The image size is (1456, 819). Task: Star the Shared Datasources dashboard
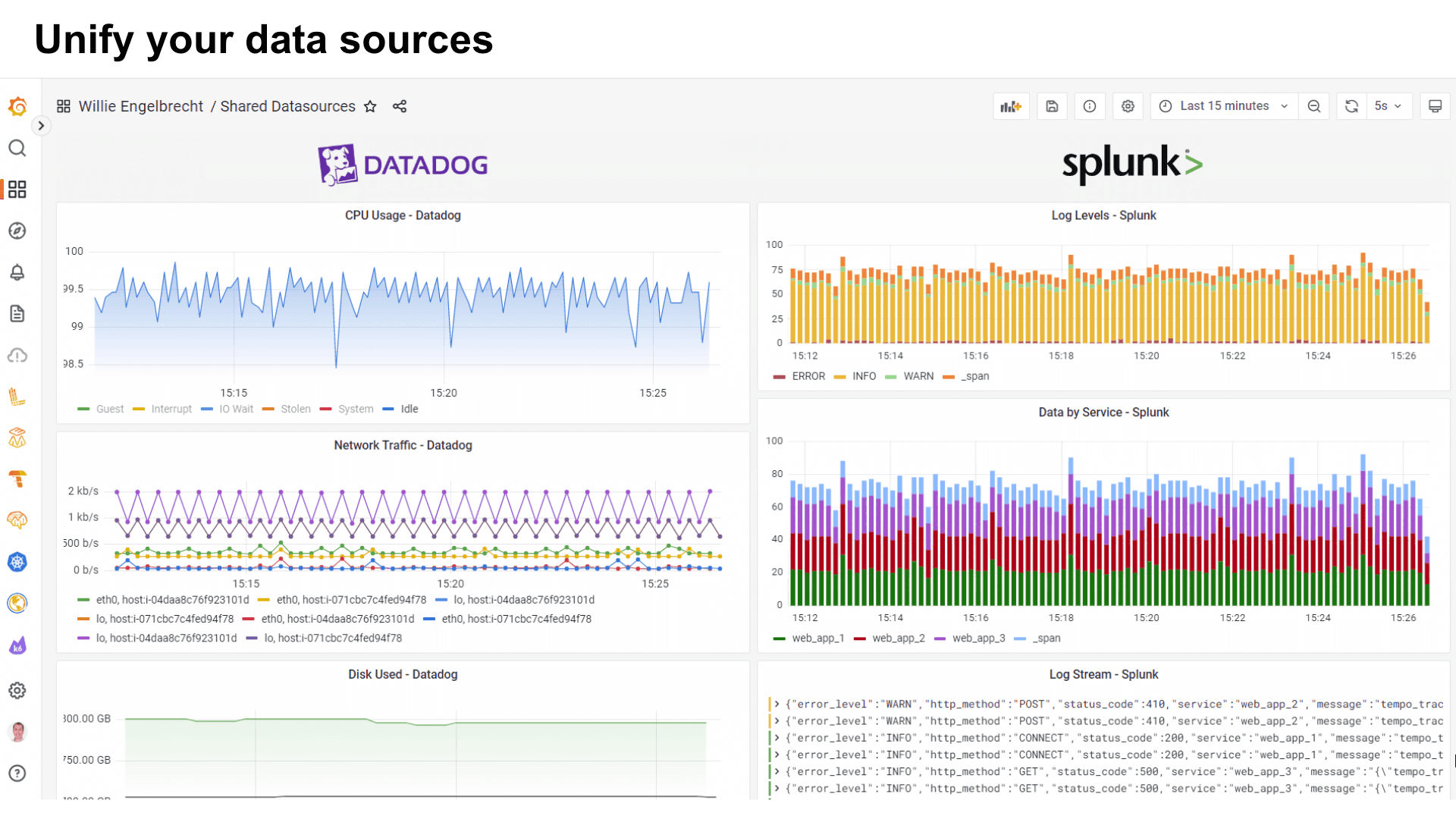point(371,106)
